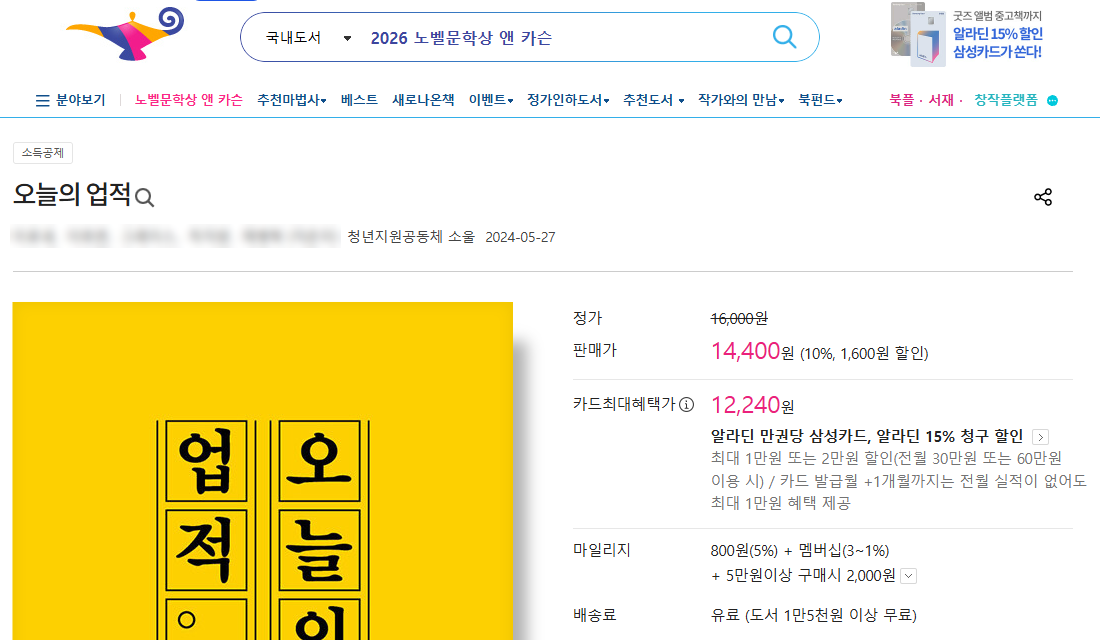
Task: Click the struck-through list price 16,000원
Action: 739,319
